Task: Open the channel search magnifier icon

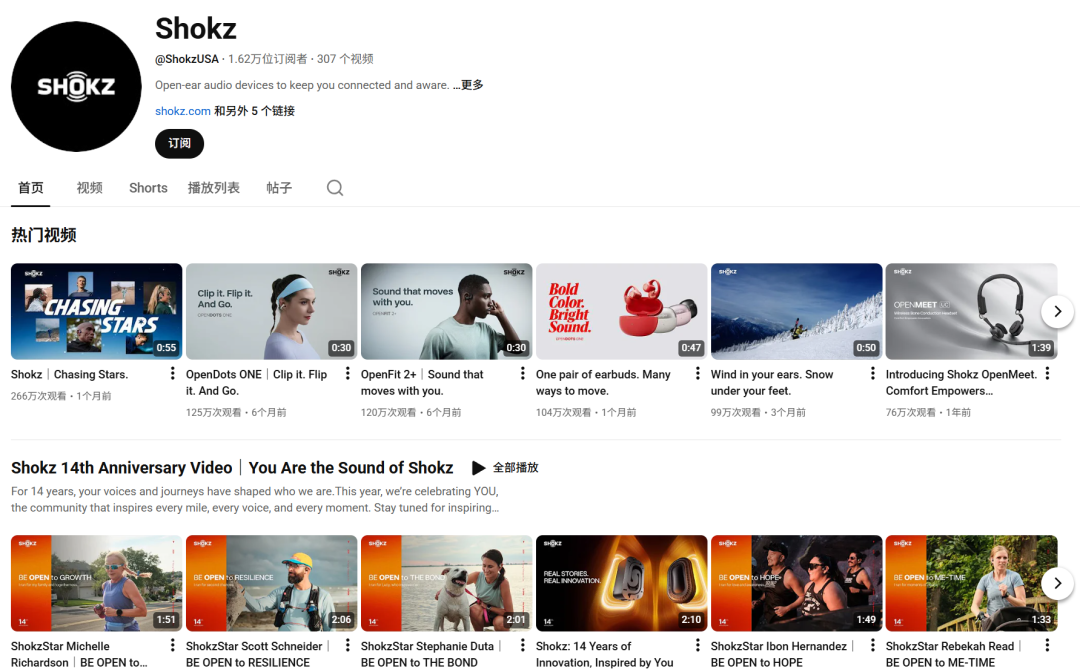Action: click(x=335, y=188)
